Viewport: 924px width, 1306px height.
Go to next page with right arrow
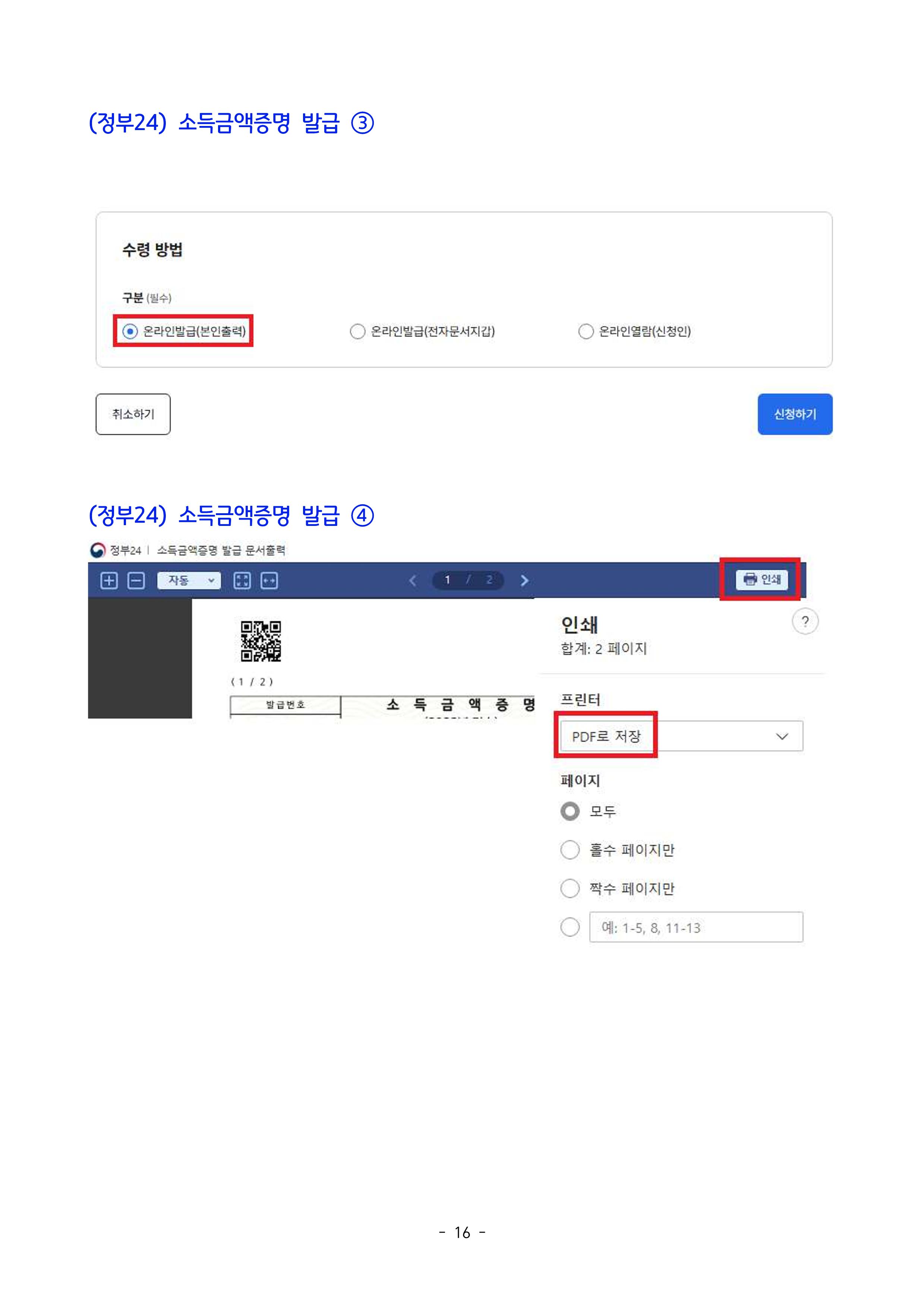(524, 580)
